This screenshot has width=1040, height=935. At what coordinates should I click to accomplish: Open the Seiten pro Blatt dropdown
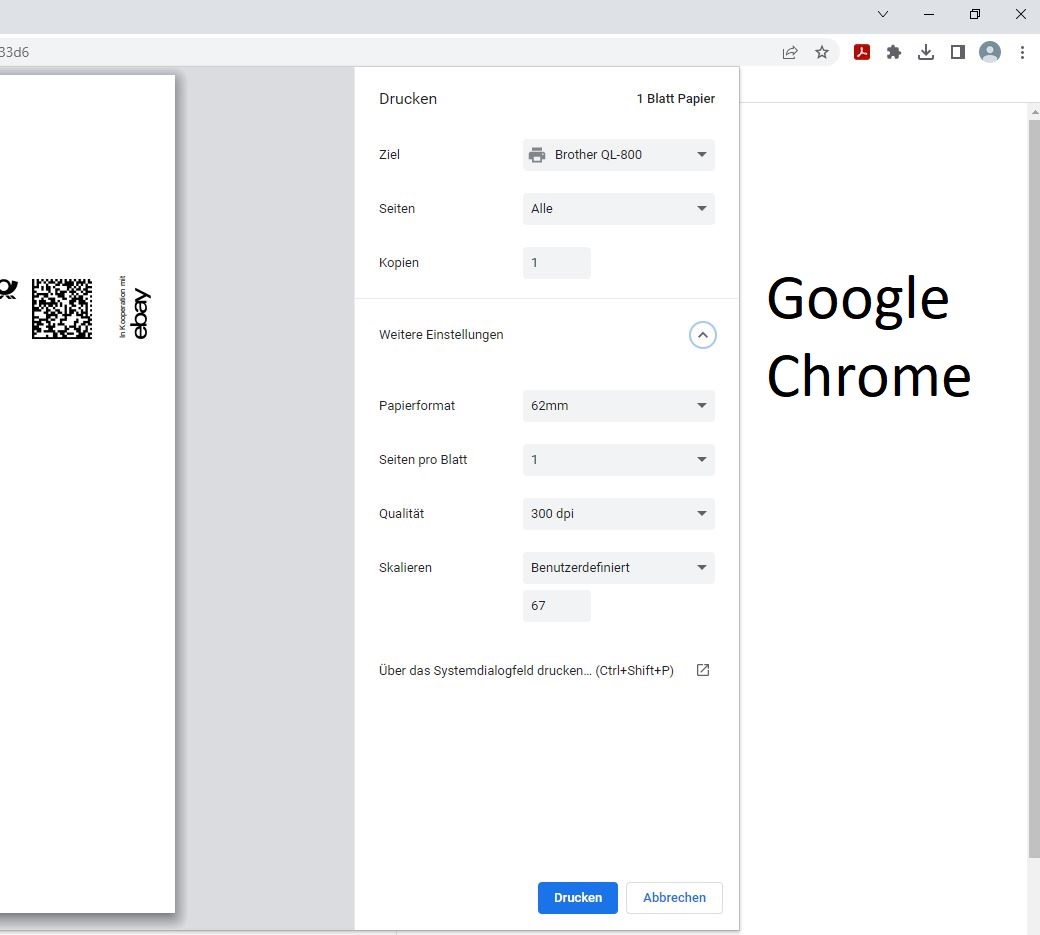(x=618, y=460)
